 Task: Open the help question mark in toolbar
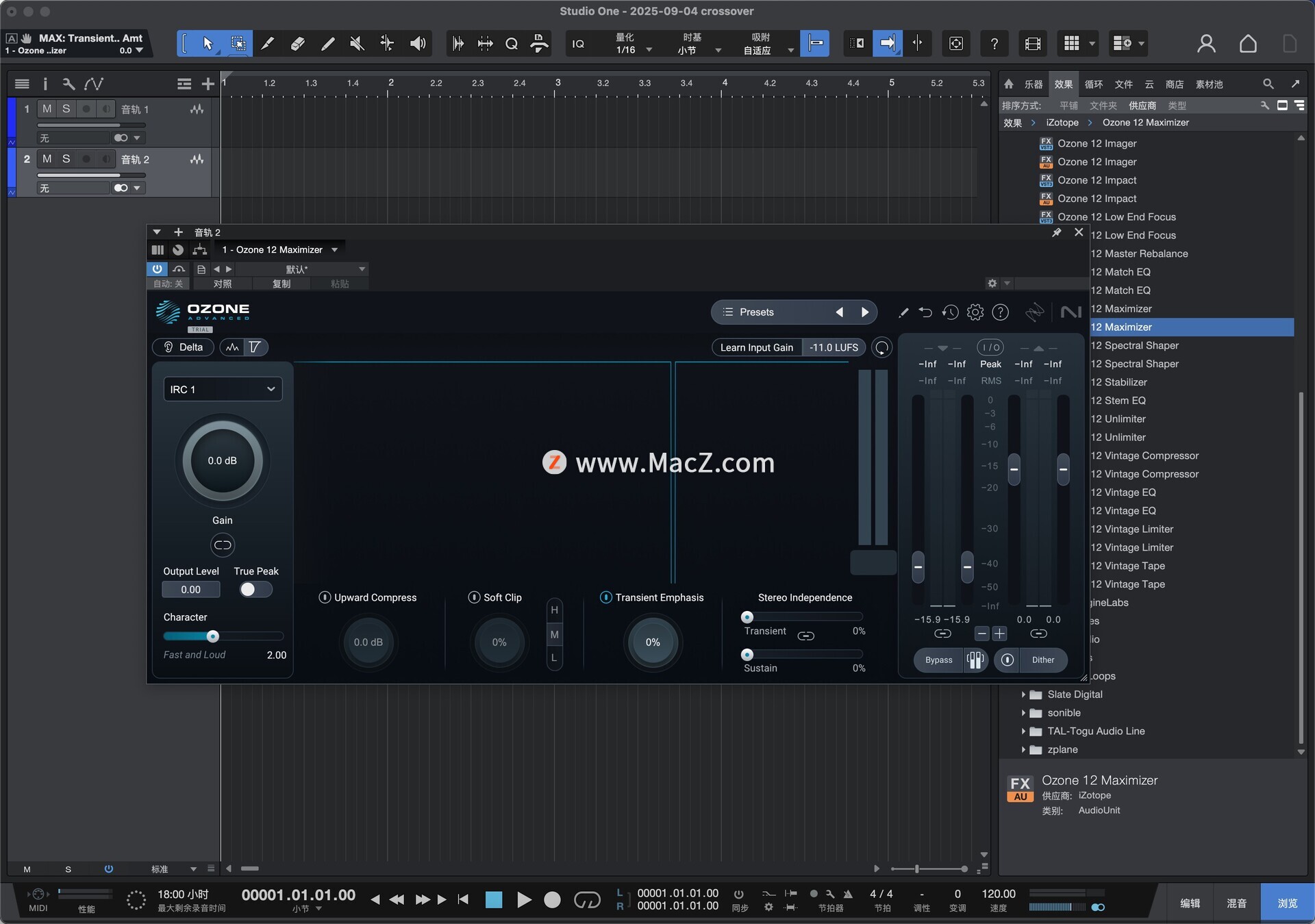(x=994, y=44)
